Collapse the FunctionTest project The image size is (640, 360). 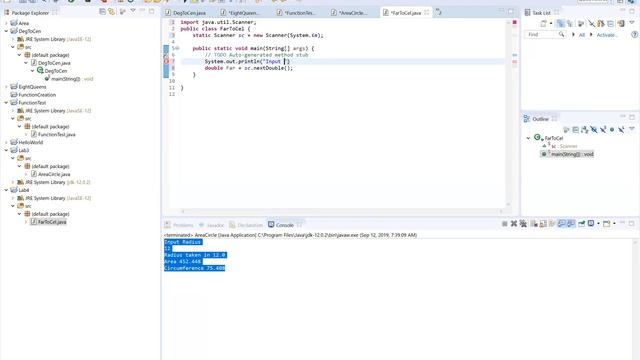6,103
